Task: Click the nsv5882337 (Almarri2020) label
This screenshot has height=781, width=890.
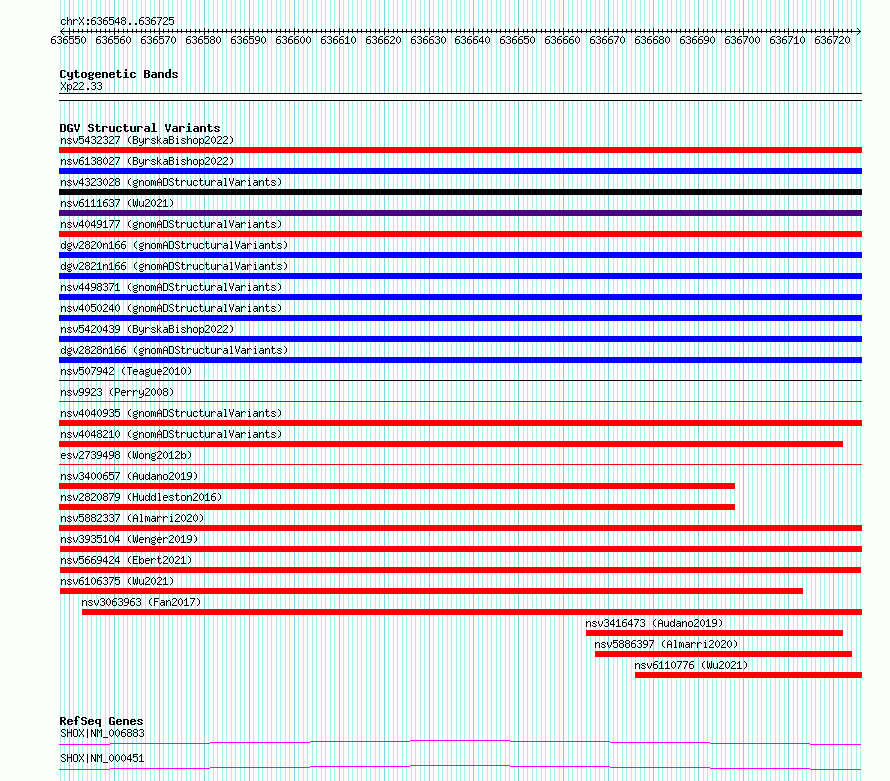Action: pyautogui.click(x=132, y=518)
